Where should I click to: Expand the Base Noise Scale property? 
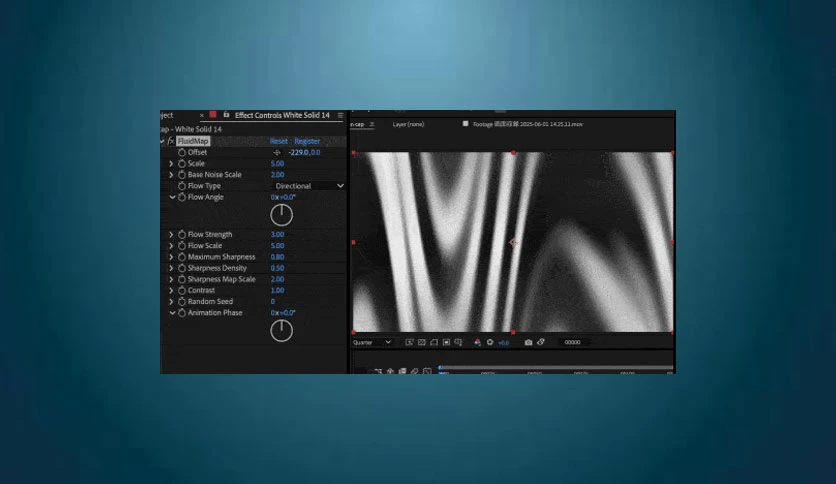pyautogui.click(x=171, y=175)
